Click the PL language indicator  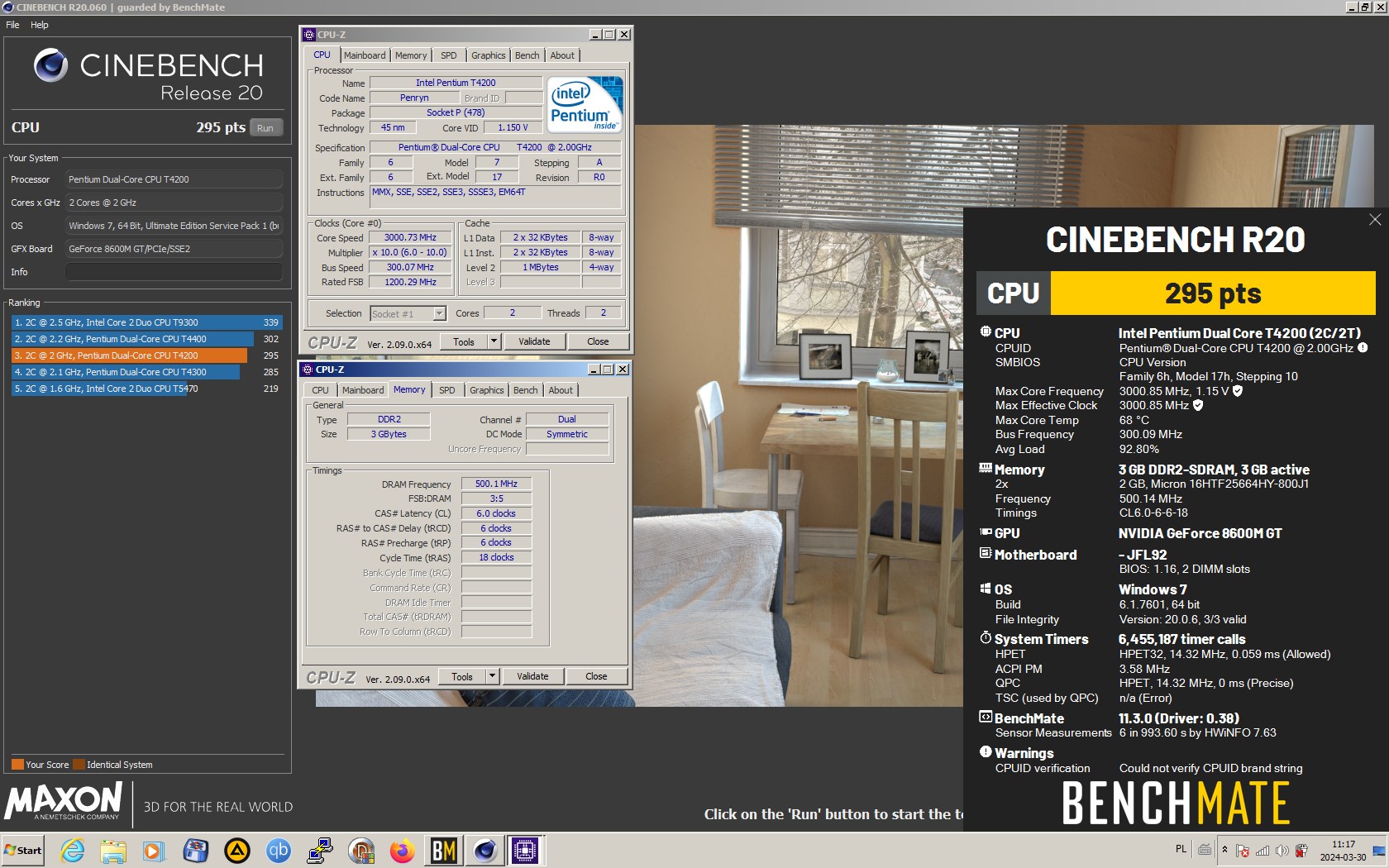point(1181,849)
